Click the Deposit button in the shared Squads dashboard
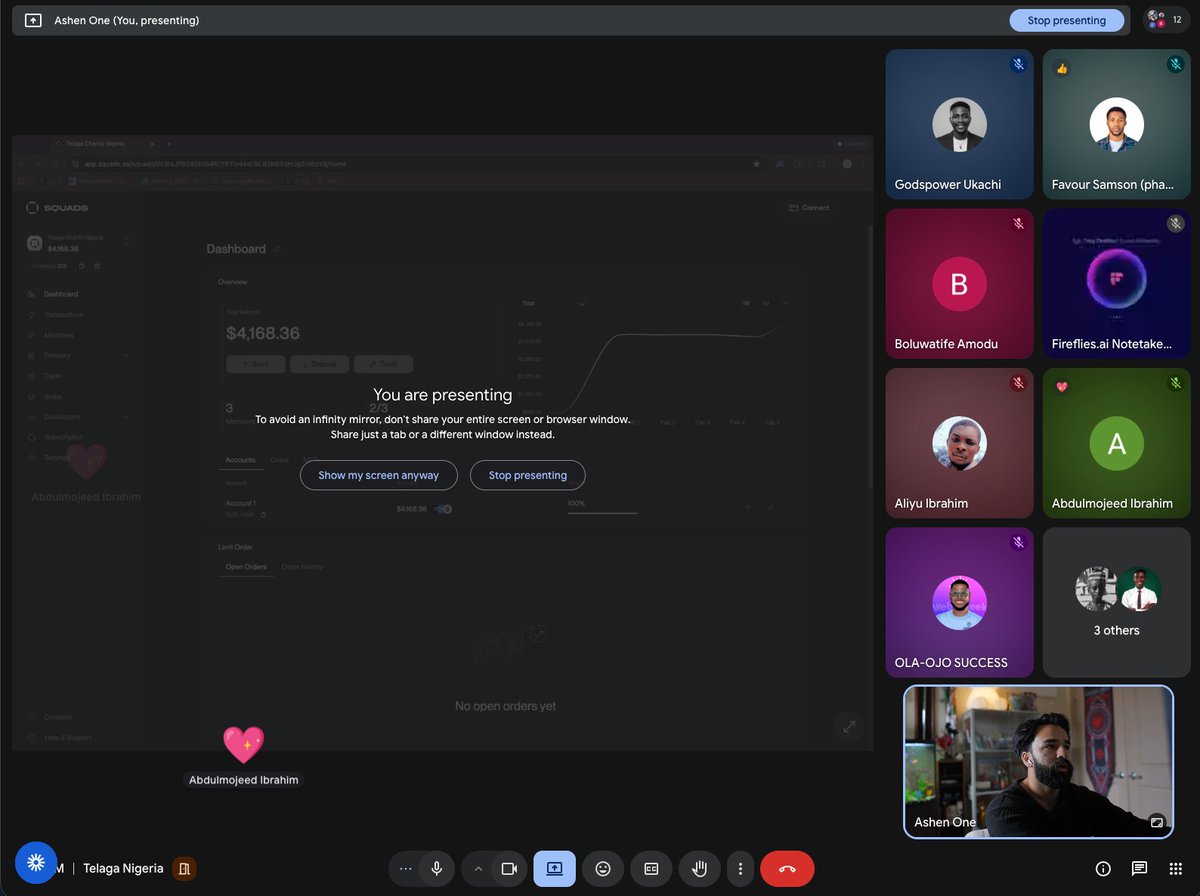 click(320, 364)
